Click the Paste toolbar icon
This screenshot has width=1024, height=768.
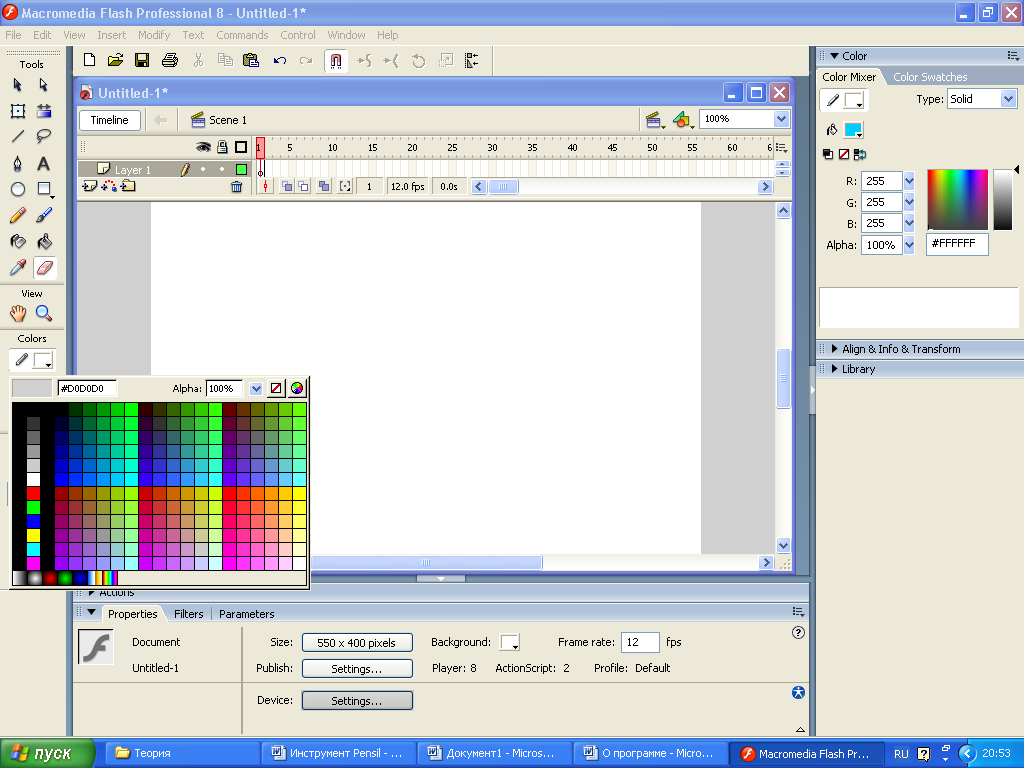251,61
